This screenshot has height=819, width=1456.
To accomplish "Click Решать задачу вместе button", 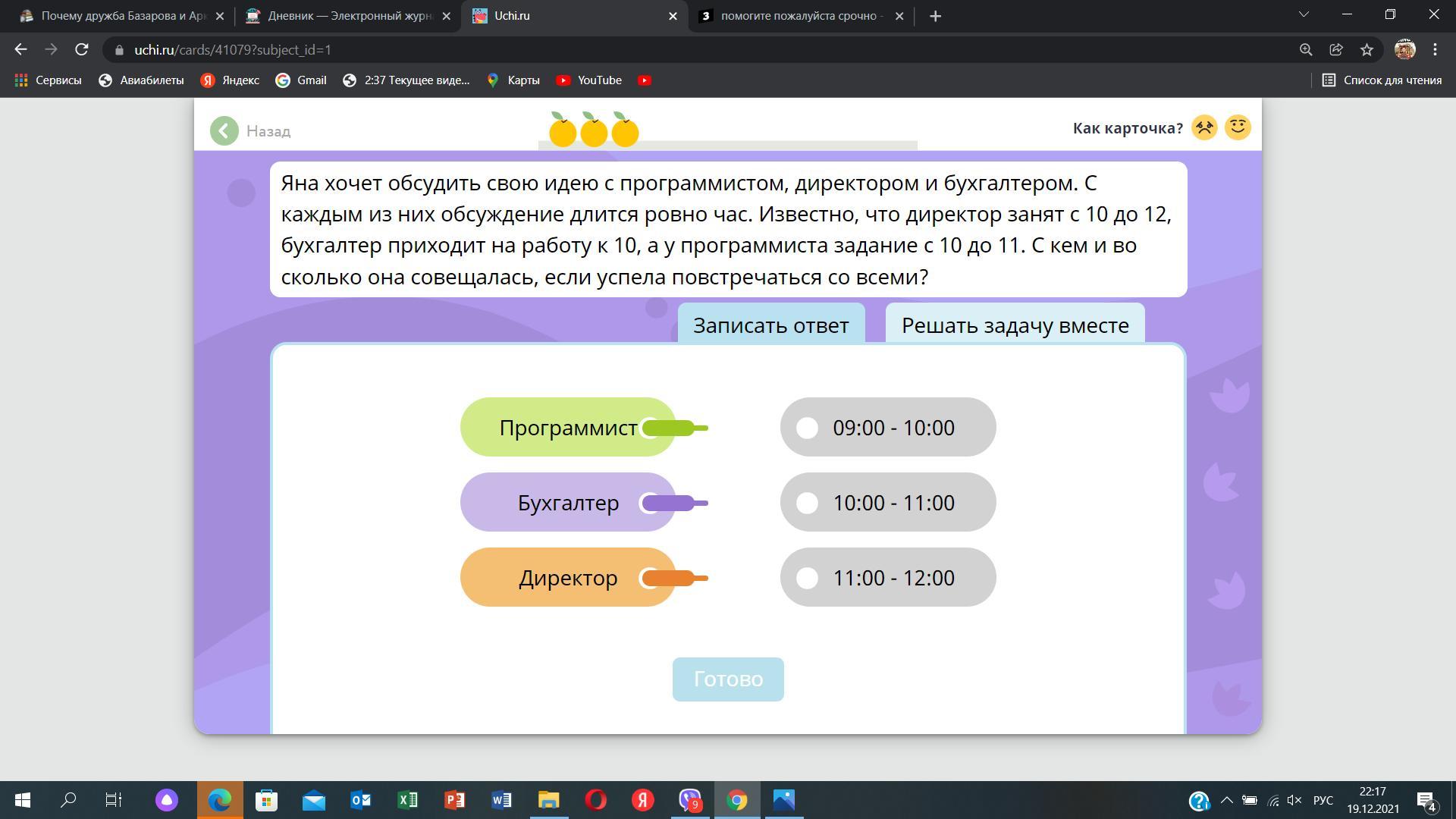I will click(x=1015, y=325).
